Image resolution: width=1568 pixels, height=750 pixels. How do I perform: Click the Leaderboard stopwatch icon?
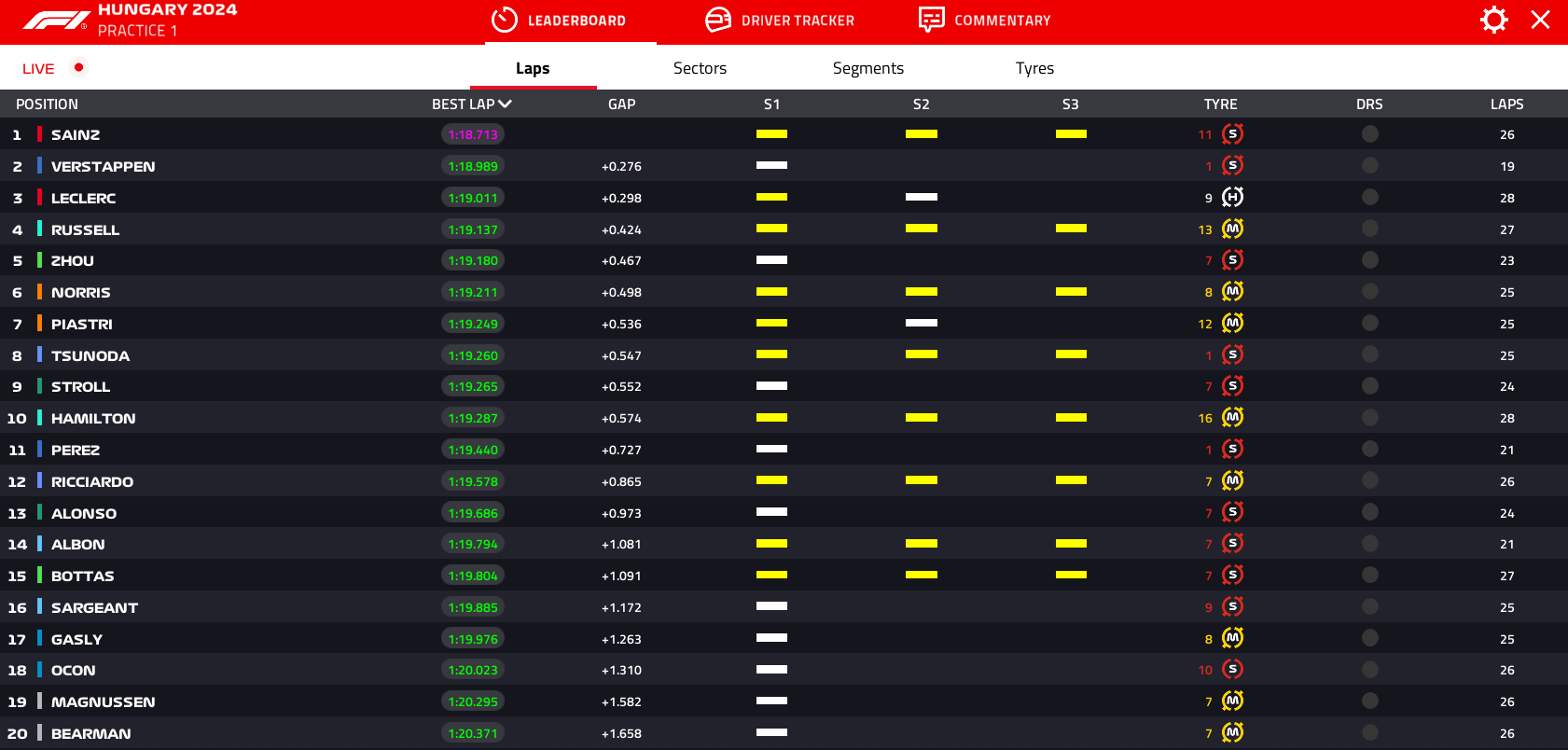(504, 20)
